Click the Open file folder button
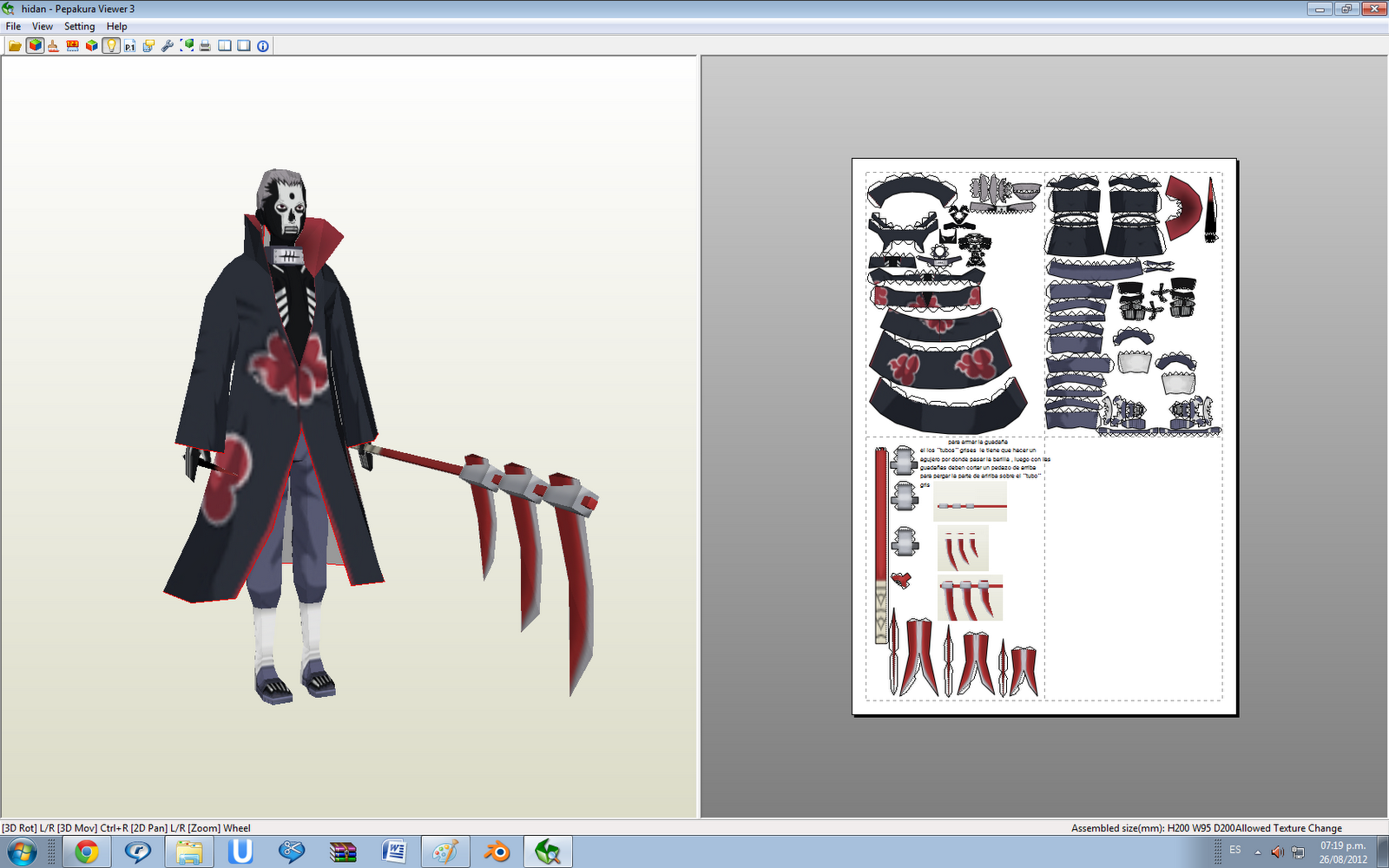The image size is (1389, 868). click(x=15, y=45)
